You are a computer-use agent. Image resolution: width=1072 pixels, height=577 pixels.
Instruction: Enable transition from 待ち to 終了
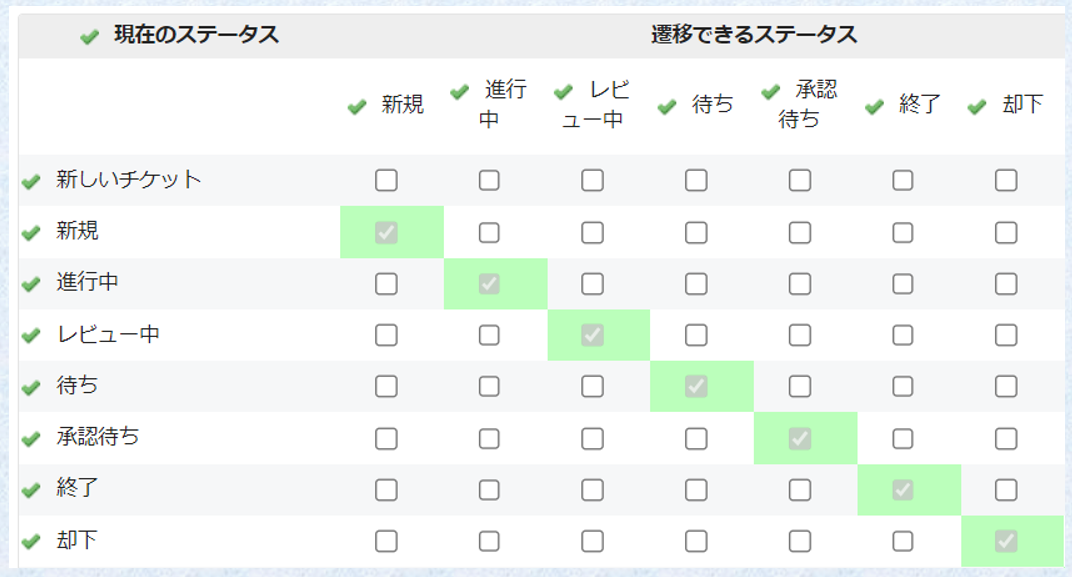tap(901, 387)
